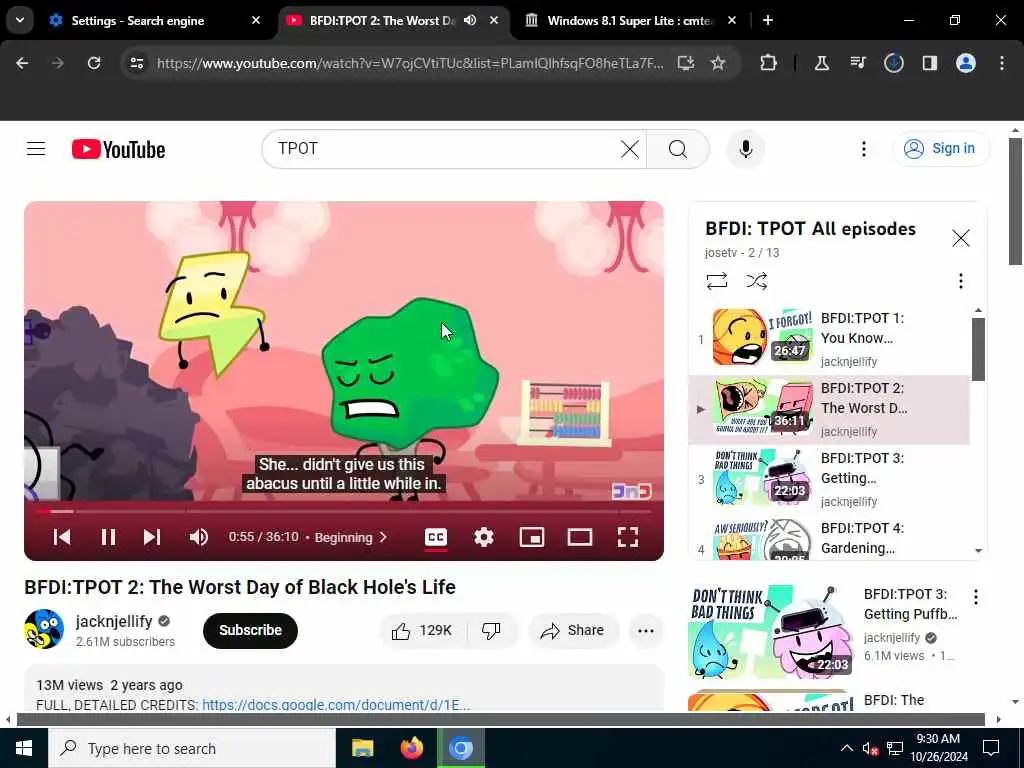
Task: Switch to Windows 8.1 Super Lite tab
Action: (630, 20)
